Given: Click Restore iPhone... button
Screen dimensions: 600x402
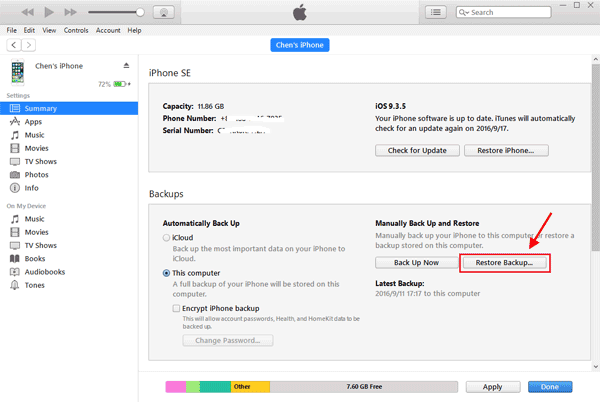Looking at the screenshot, I should point(506,150).
